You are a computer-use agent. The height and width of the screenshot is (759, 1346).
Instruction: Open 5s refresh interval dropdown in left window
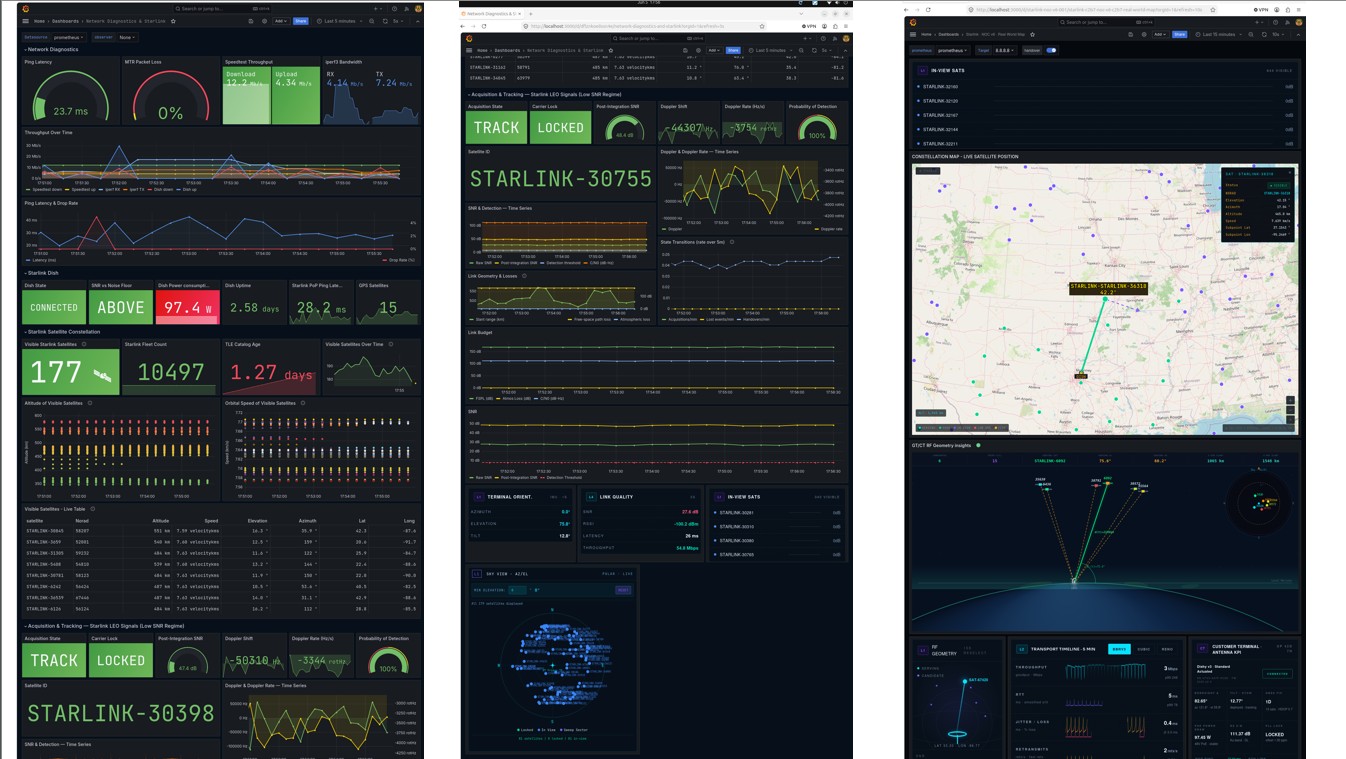(x=400, y=21)
